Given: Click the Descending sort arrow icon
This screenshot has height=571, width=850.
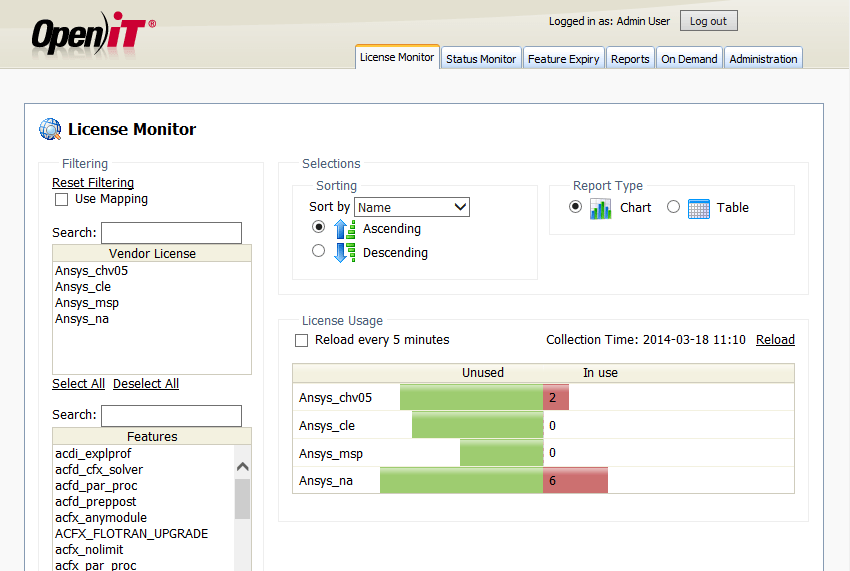Looking at the screenshot, I should tap(345, 253).
